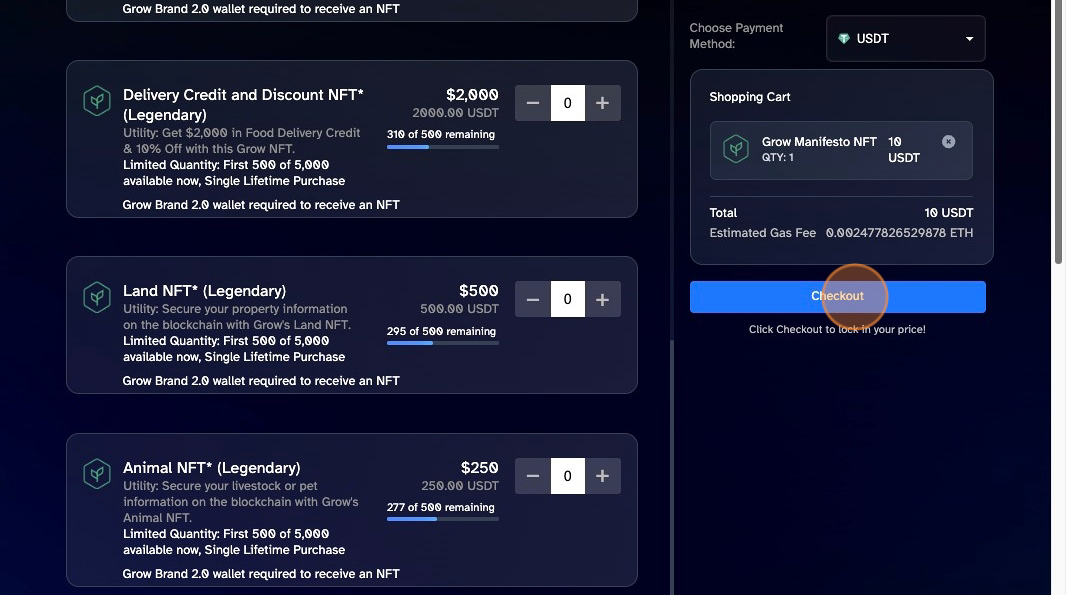Click the Land NFT hexagon leaf icon
Viewport: 1066px width, 595px height.
click(x=97, y=297)
